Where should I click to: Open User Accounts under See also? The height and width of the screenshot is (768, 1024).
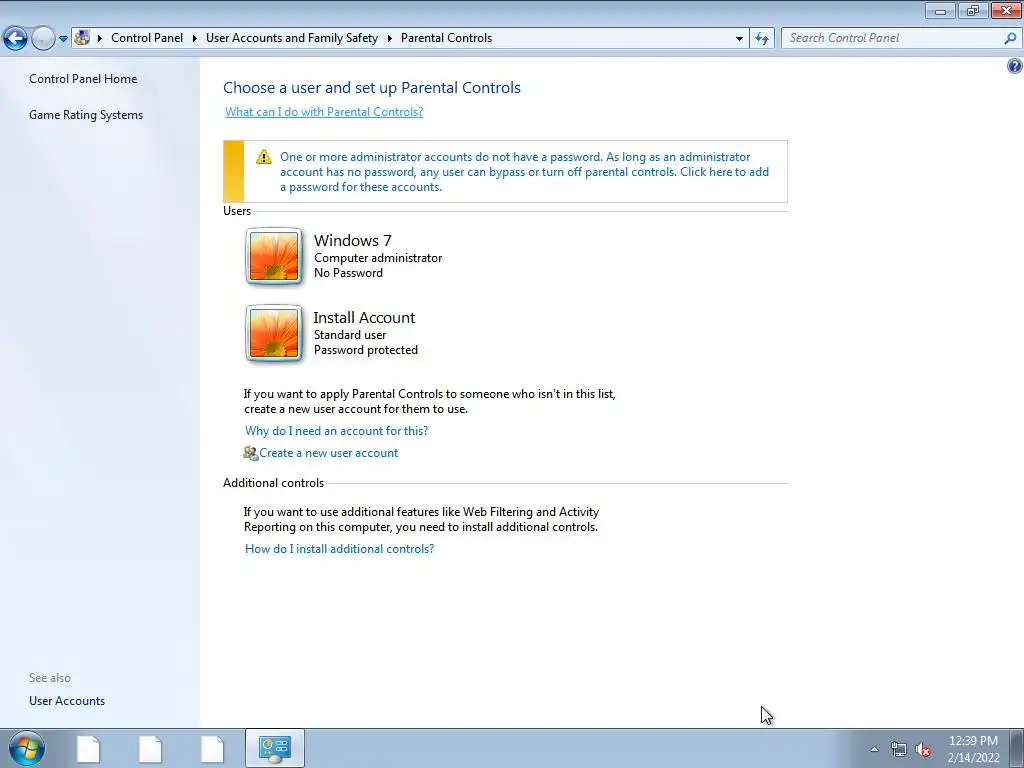67,701
